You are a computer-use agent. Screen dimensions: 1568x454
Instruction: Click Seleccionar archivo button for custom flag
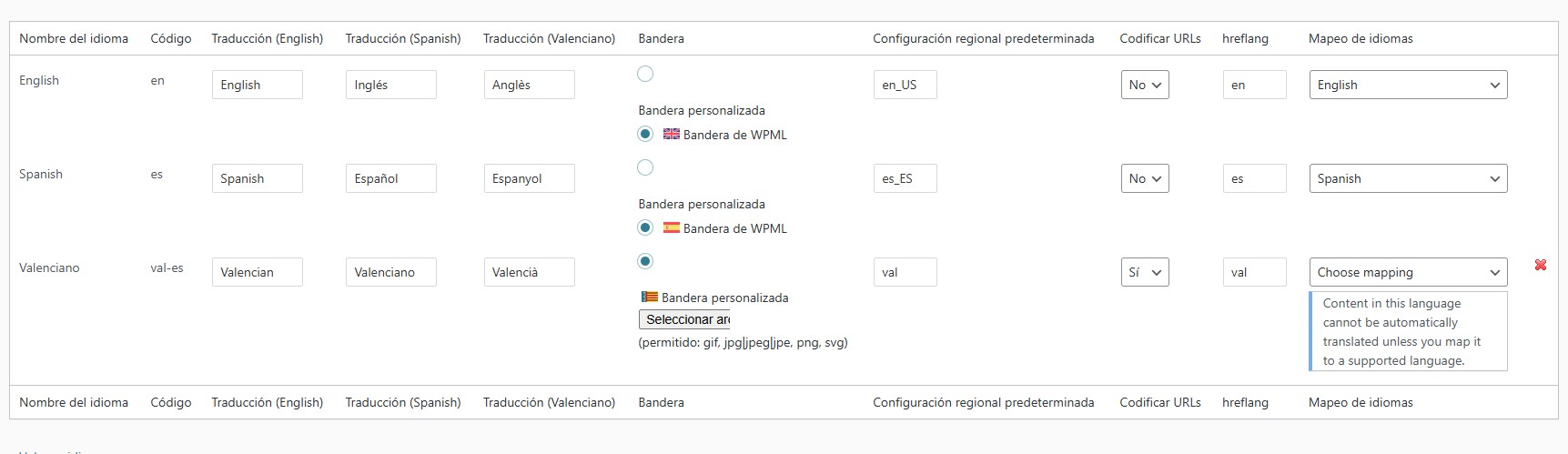coord(684,319)
